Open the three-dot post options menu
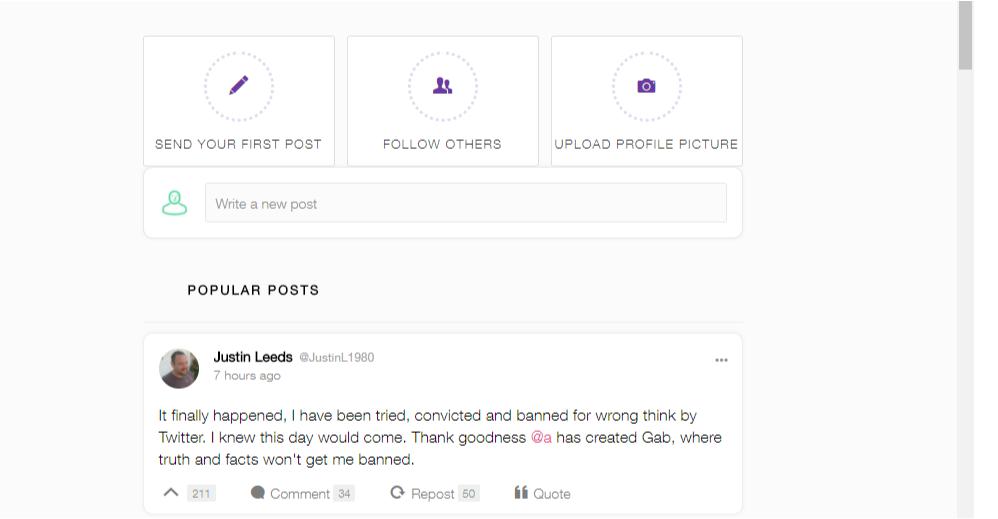The height and width of the screenshot is (519, 998). (x=721, y=360)
